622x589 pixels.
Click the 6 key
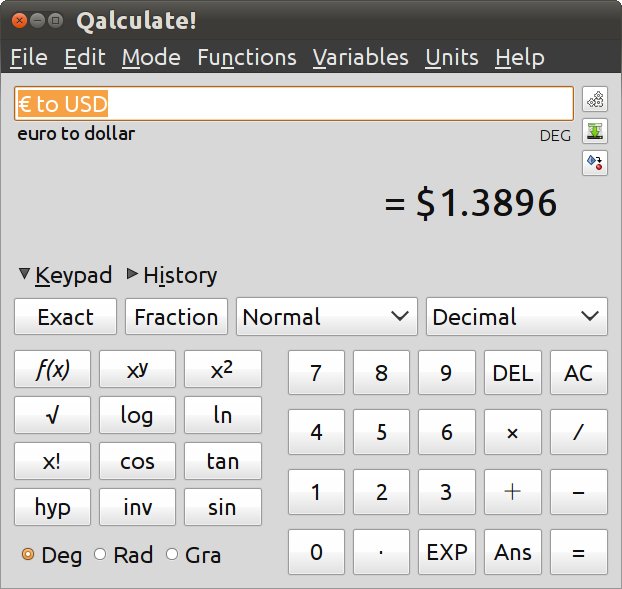[x=447, y=432]
